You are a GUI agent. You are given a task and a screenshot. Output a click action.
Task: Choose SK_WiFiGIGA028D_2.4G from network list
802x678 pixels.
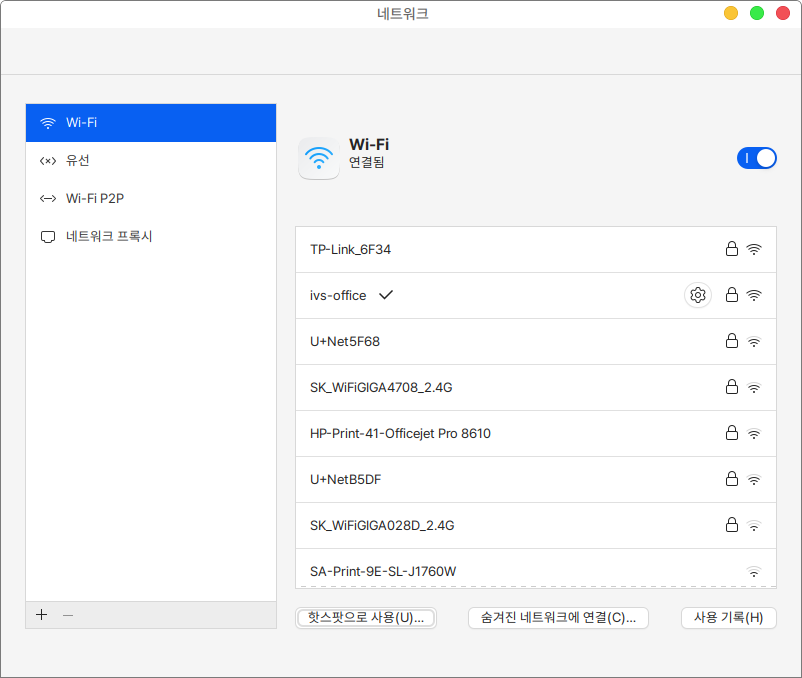point(388,525)
